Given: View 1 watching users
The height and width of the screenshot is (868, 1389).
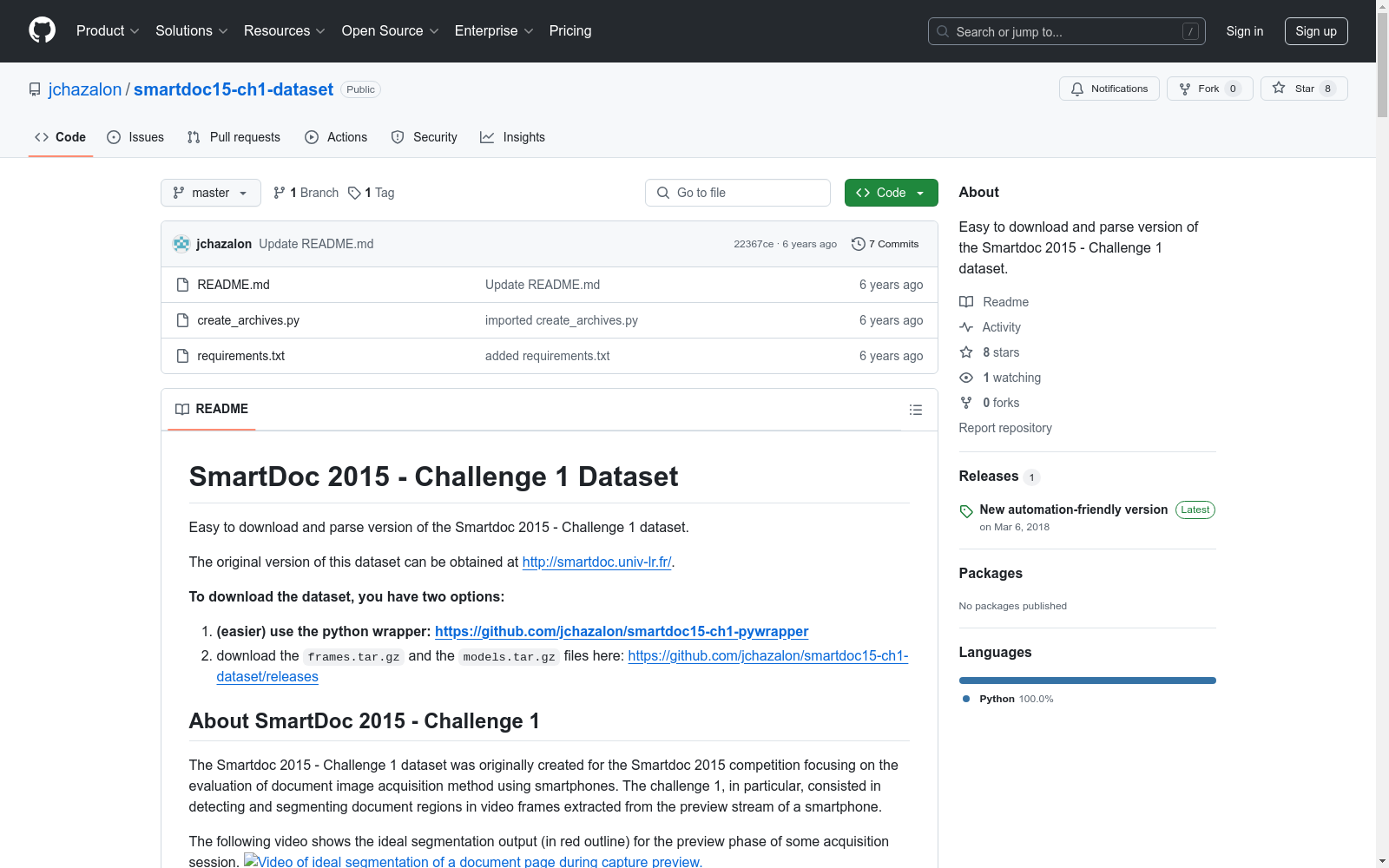Looking at the screenshot, I should click(1000, 378).
